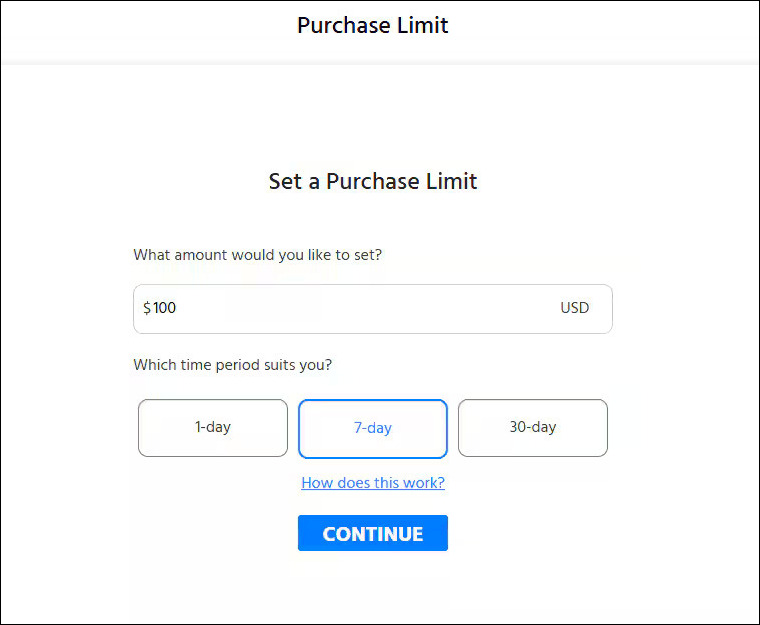Image resolution: width=760 pixels, height=625 pixels.
Task: Pick the 30-day time period
Action: click(533, 428)
